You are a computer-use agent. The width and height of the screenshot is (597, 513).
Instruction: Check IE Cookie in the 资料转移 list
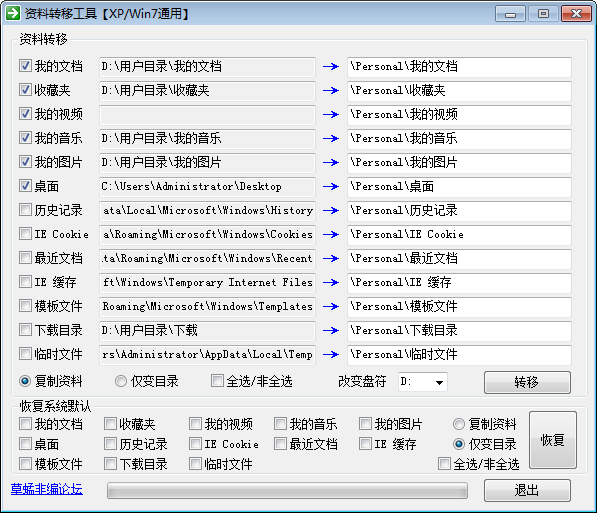tap(25, 234)
